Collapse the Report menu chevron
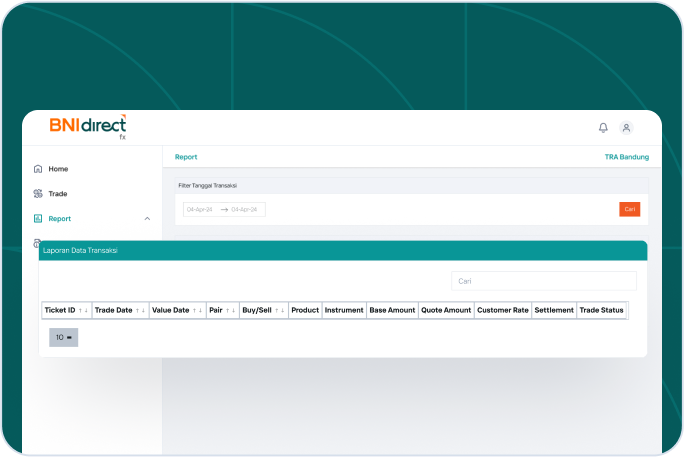Image resolution: width=684 pixels, height=457 pixels. [148, 218]
